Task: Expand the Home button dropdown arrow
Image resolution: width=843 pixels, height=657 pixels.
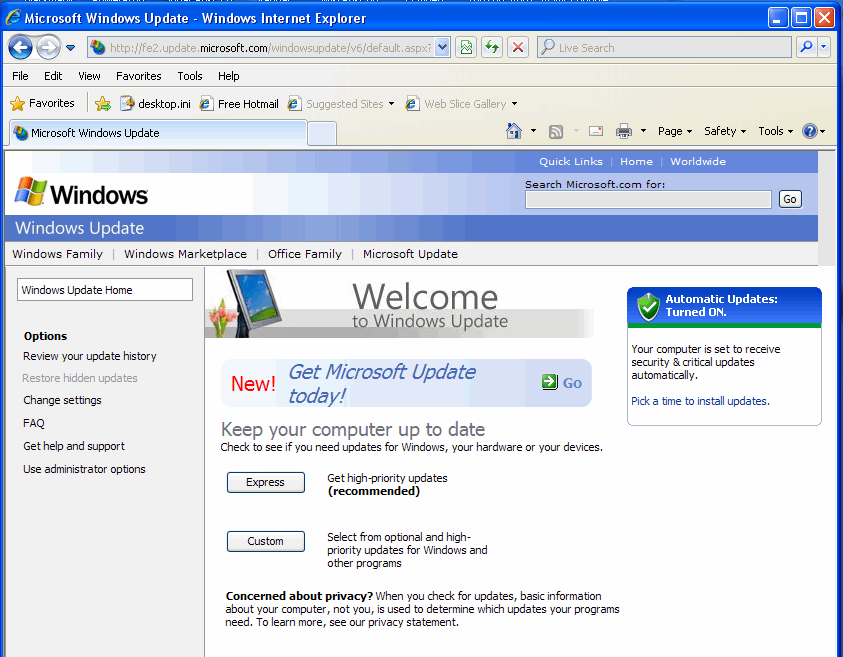Action: [533, 131]
